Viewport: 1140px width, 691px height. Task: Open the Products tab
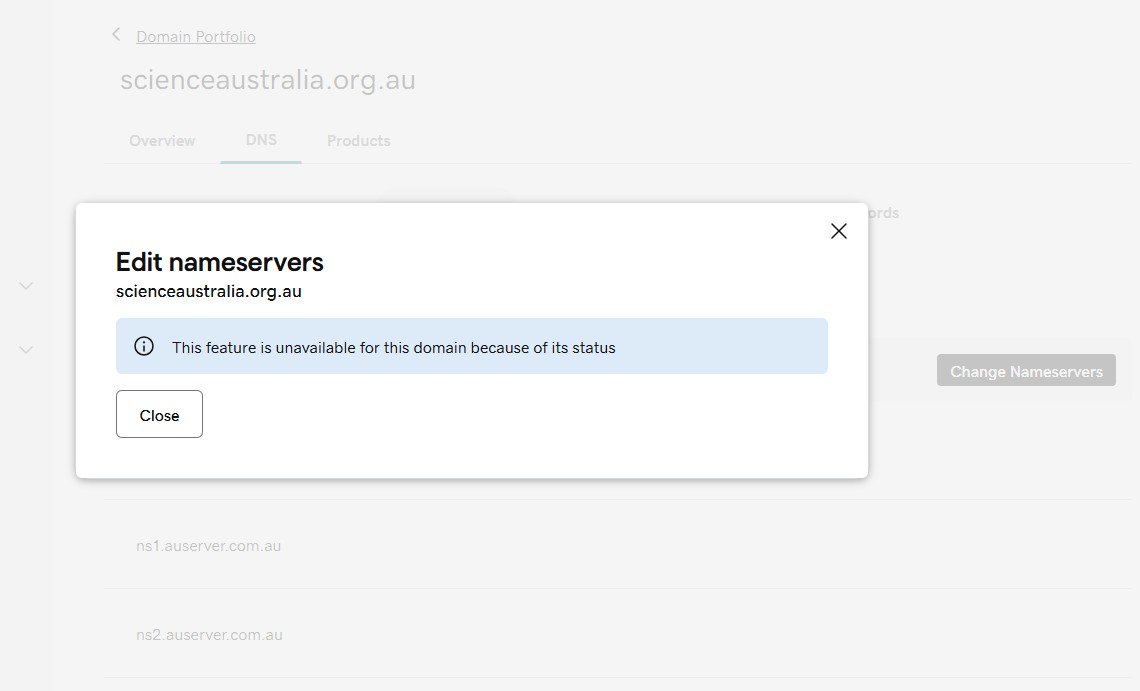358,141
